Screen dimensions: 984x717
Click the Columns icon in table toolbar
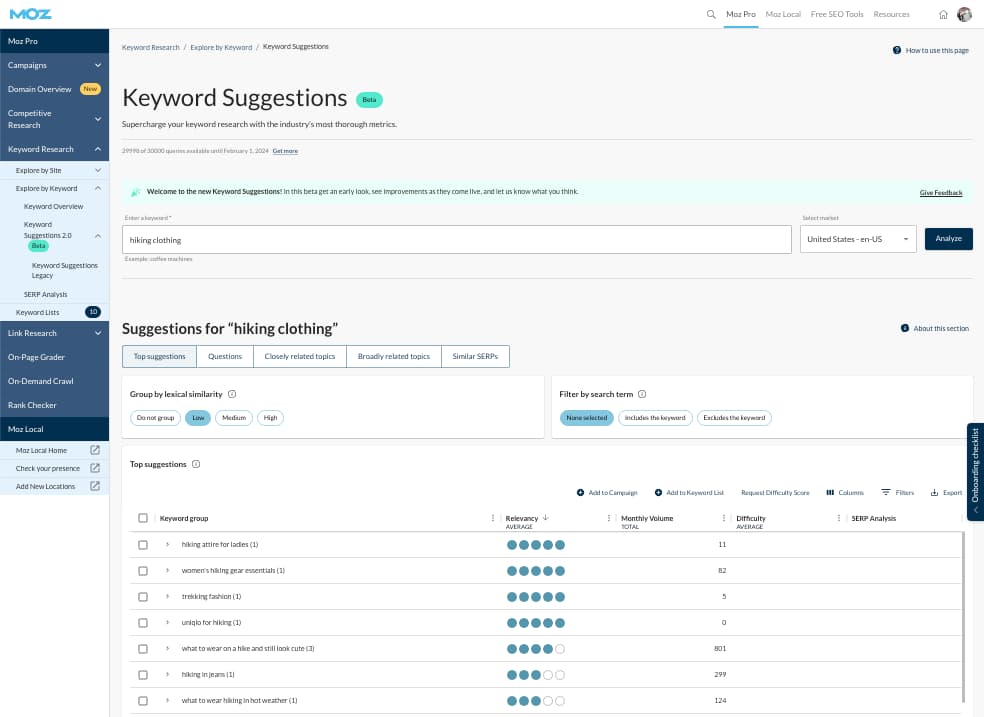click(830, 493)
